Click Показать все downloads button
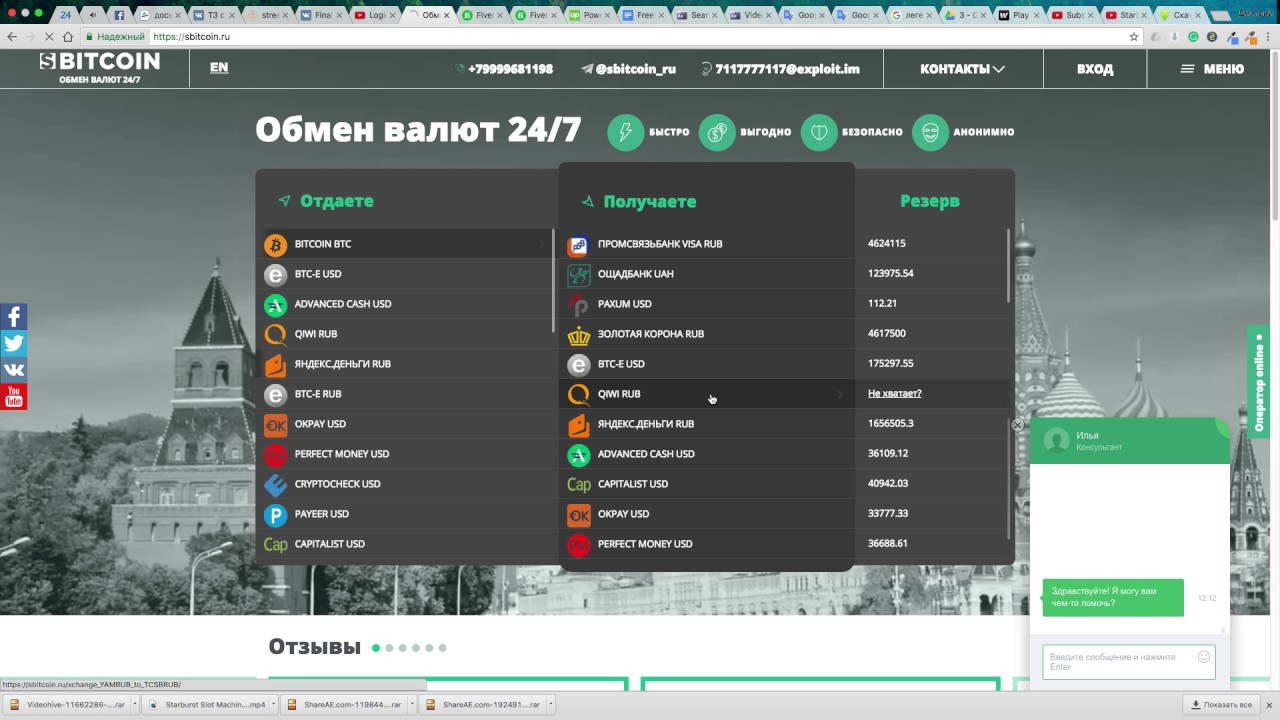The image size is (1280, 720). 1220,705
